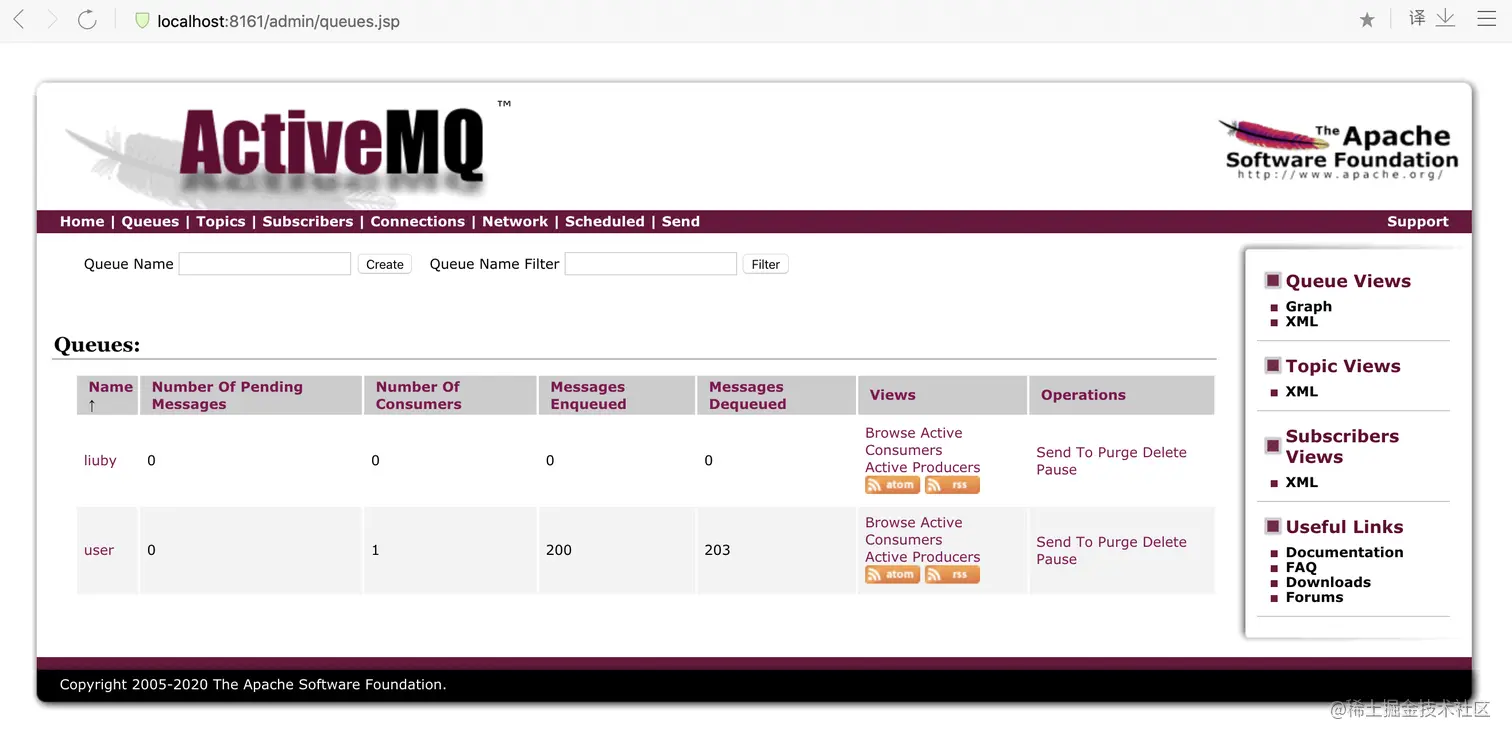
Task: Click the Filter button
Action: (766, 264)
